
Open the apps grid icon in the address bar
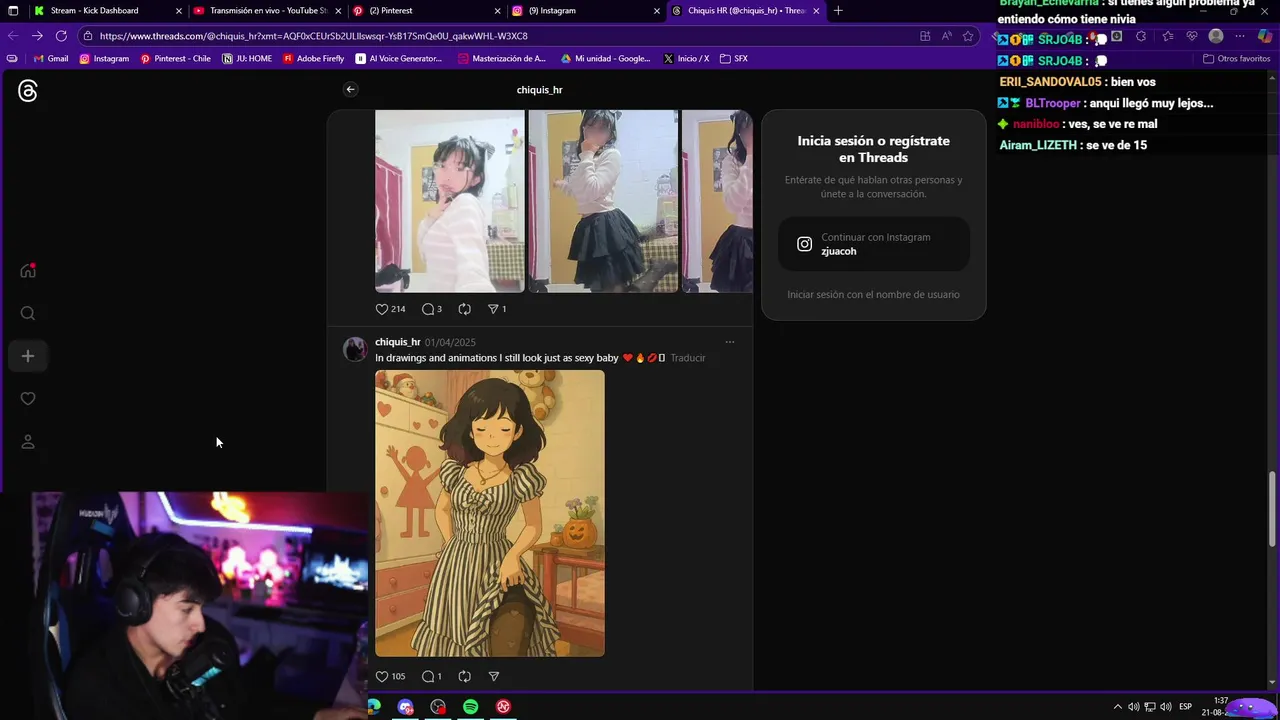[925, 36]
